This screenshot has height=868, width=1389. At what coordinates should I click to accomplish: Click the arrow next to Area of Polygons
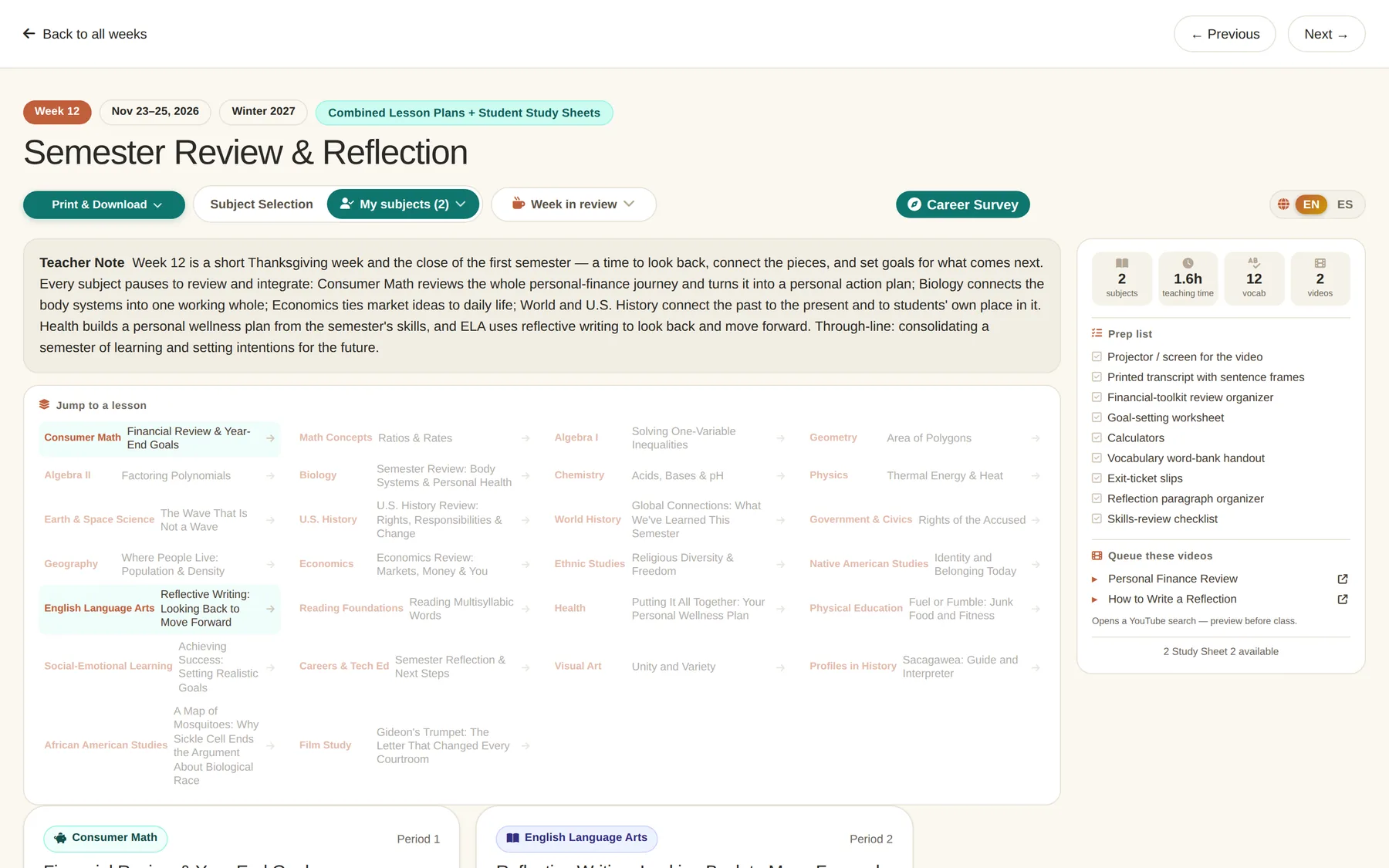pos(1036,438)
